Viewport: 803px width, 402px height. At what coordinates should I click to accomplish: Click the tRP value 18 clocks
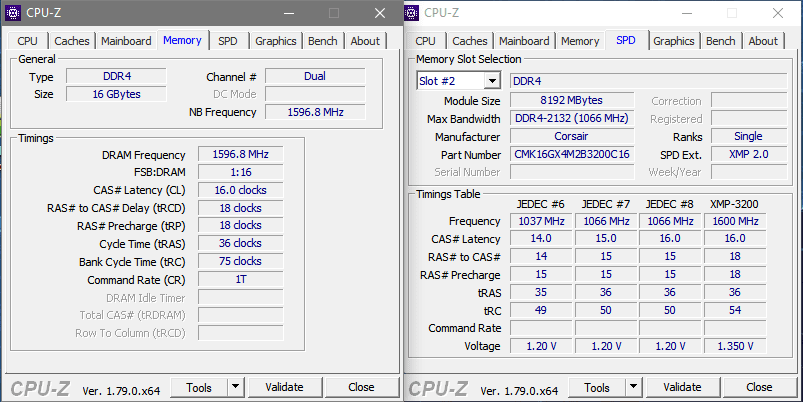(x=241, y=225)
